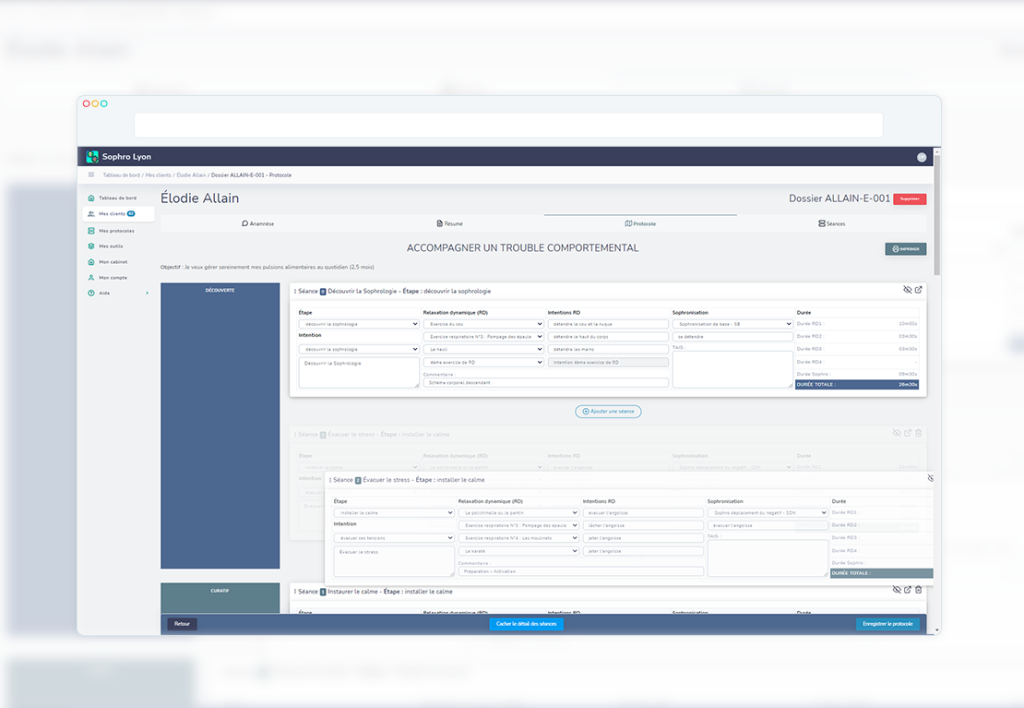Open Découvrir la Sophrologie session in external view
The height and width of the screenshot is (708, 1024).
tap(919, 290)
